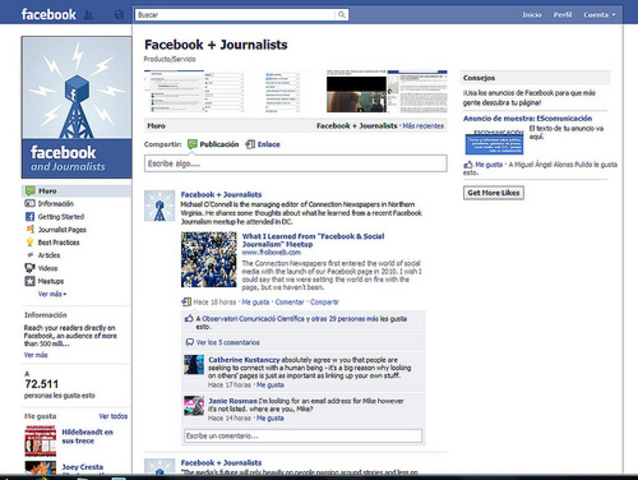Go to Inicio in the top bar

click(x=532, y=15)
